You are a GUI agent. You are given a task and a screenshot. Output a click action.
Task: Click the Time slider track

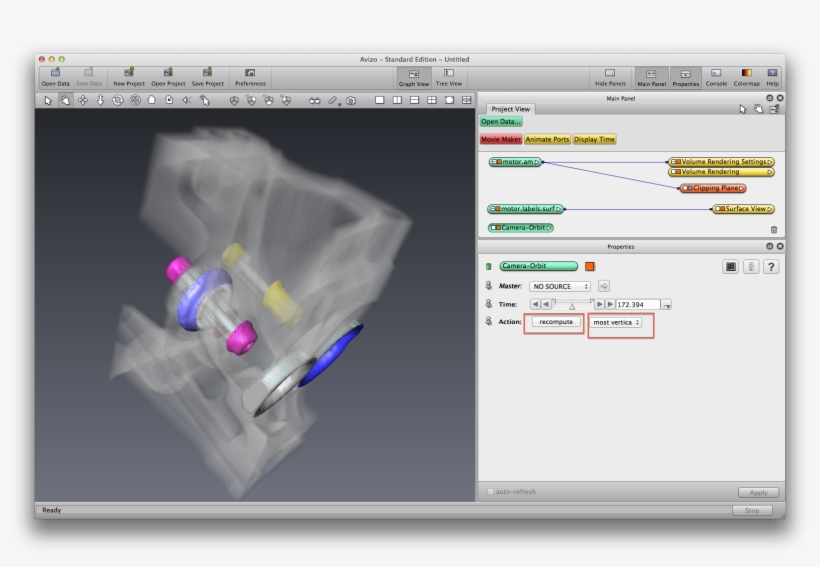[x=573, y=304]
